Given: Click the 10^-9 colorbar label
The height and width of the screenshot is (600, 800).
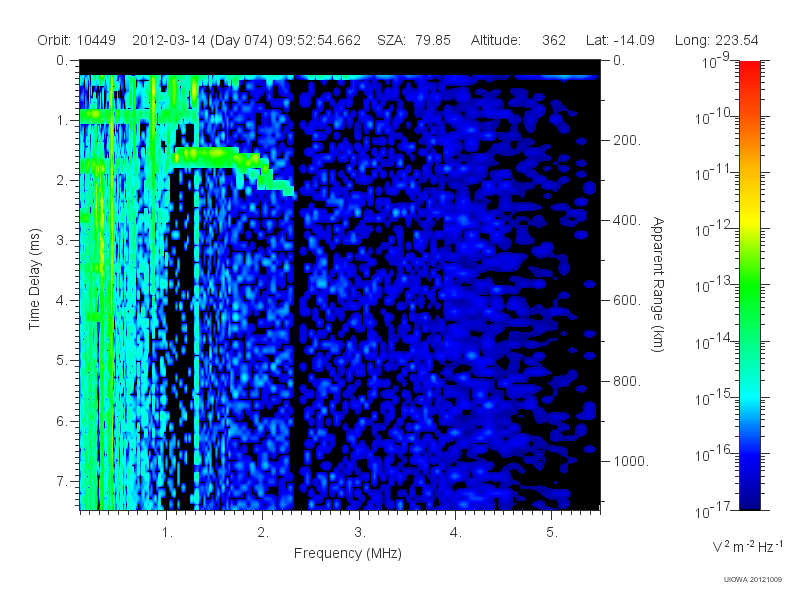Looking at the screenshot, I should click(x=716, y=61).
